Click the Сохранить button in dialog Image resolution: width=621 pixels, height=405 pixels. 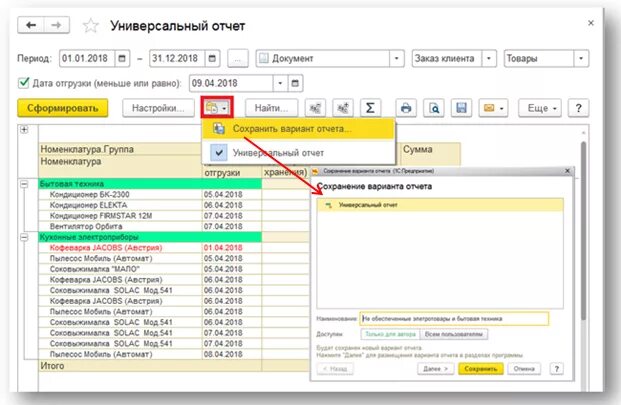[481, 369]
